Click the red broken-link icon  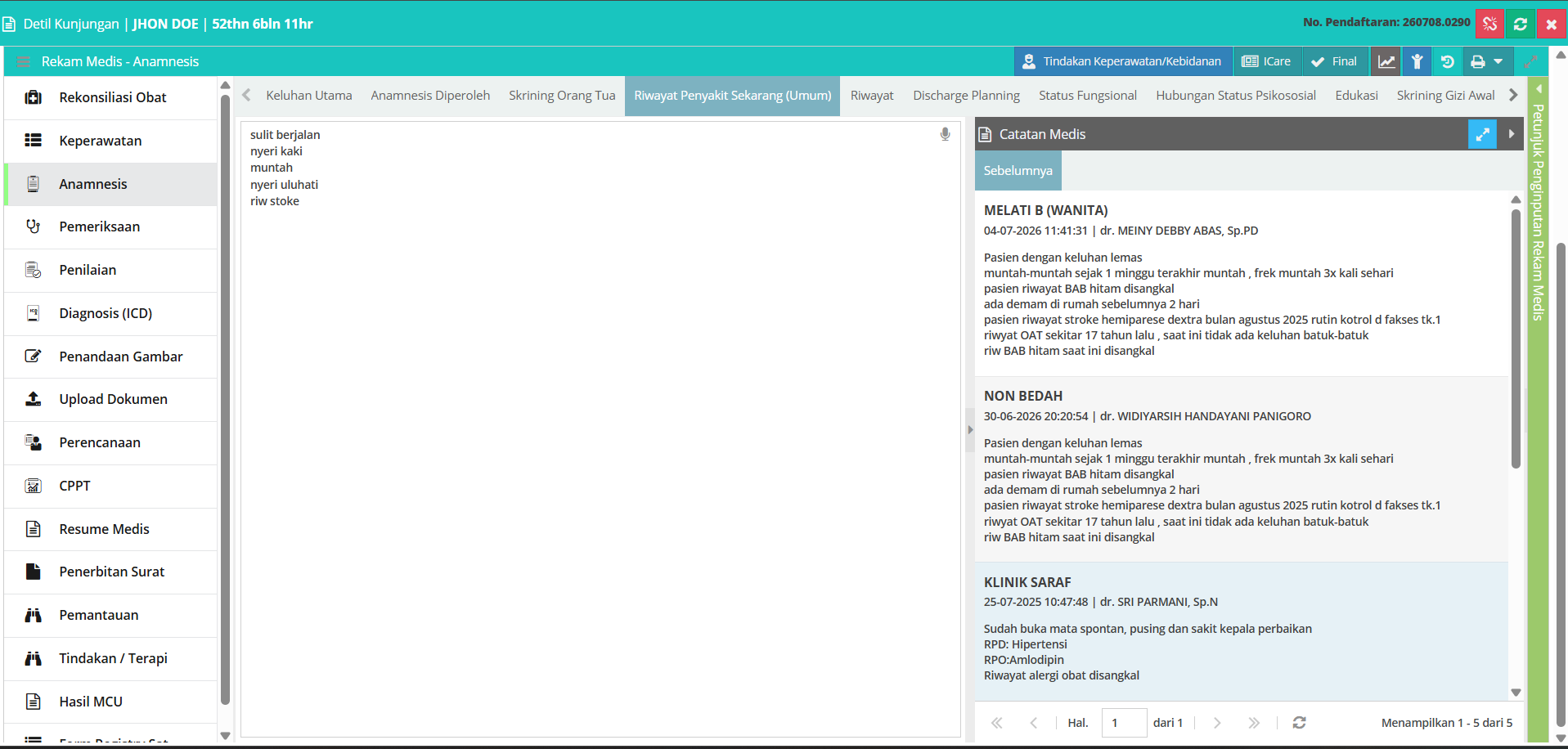[1489, 24]
